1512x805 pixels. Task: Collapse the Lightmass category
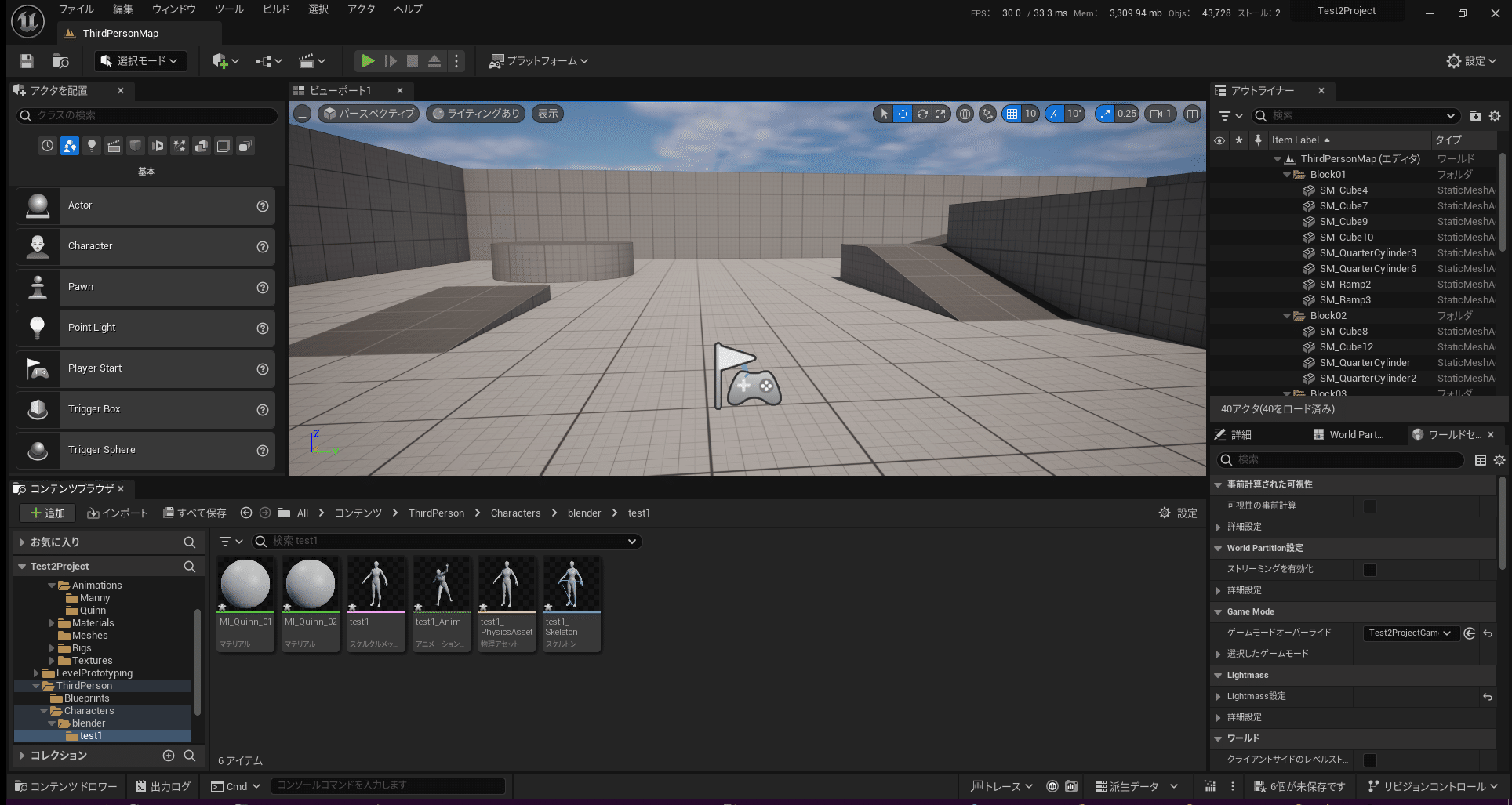pyautogui.click(x=1218, y=675)
